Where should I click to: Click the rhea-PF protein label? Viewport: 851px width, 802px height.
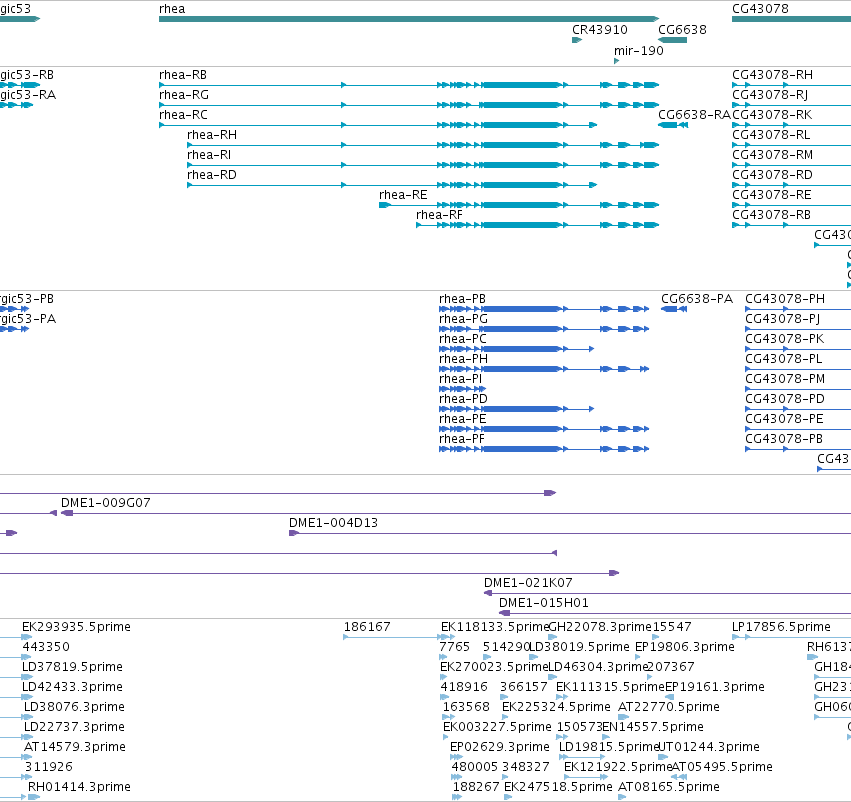(x=462, y=440)
